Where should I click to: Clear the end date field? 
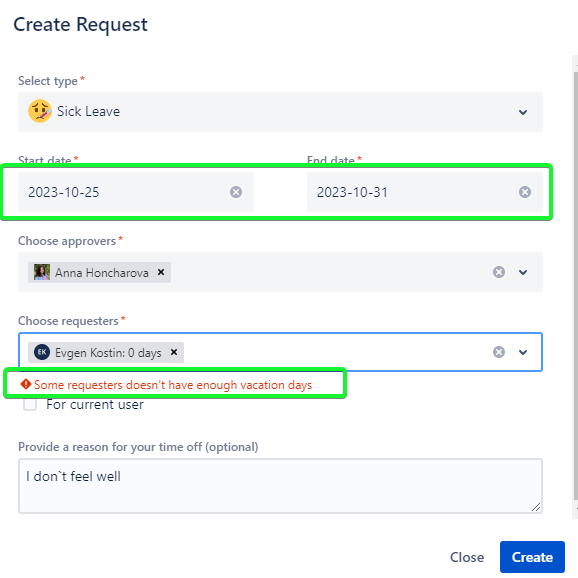coord(525,192)
